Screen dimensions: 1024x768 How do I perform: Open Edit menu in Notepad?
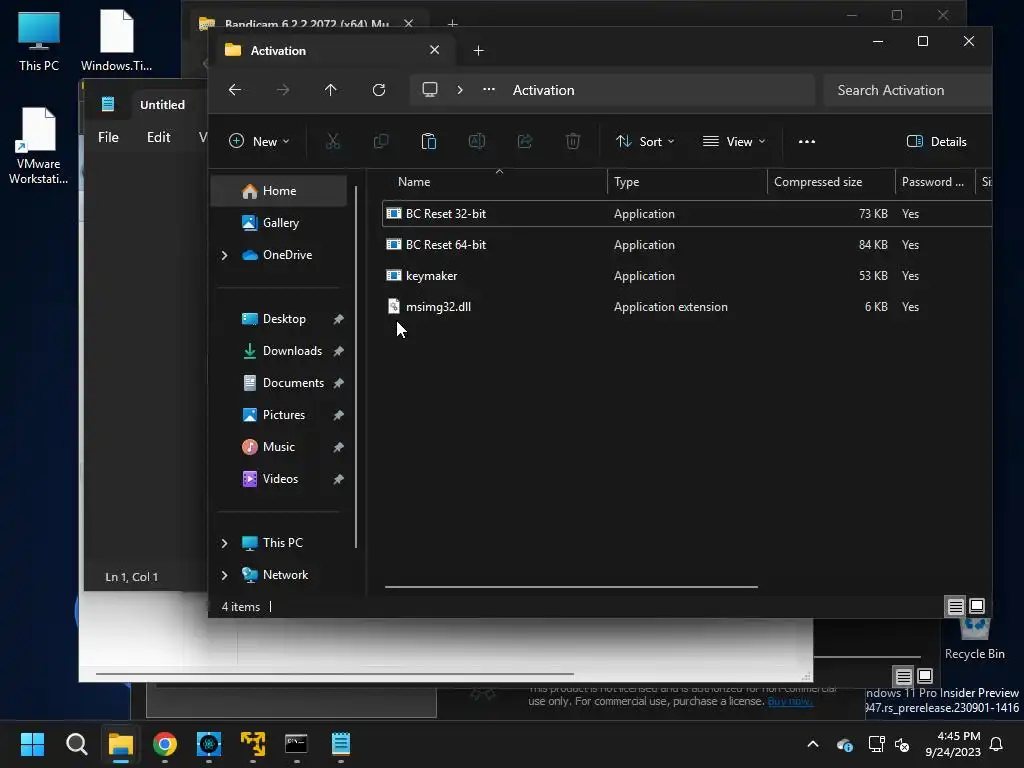[159, 137]
